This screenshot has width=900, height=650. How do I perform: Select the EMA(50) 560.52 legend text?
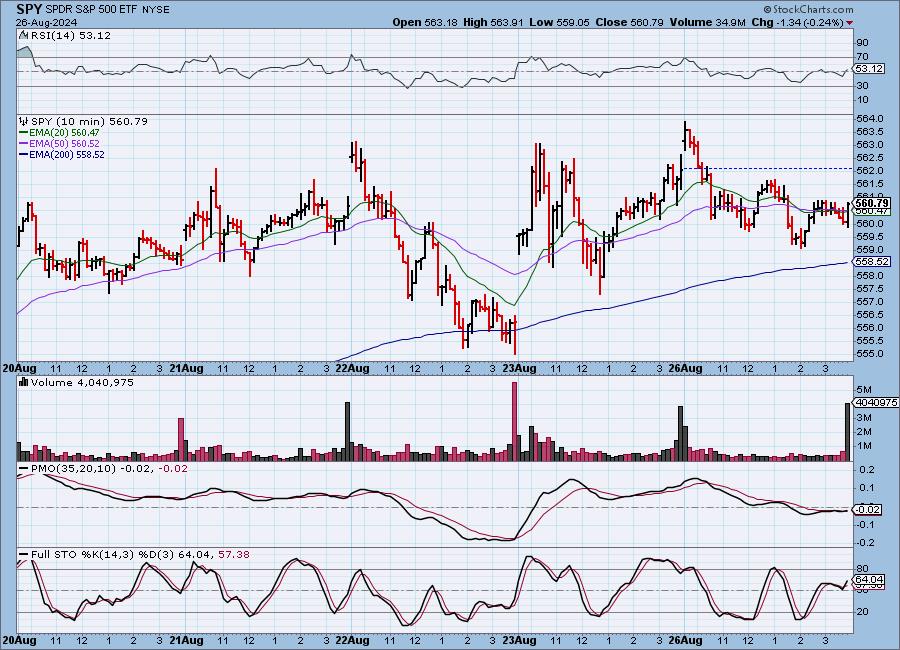tap(64, 144)
